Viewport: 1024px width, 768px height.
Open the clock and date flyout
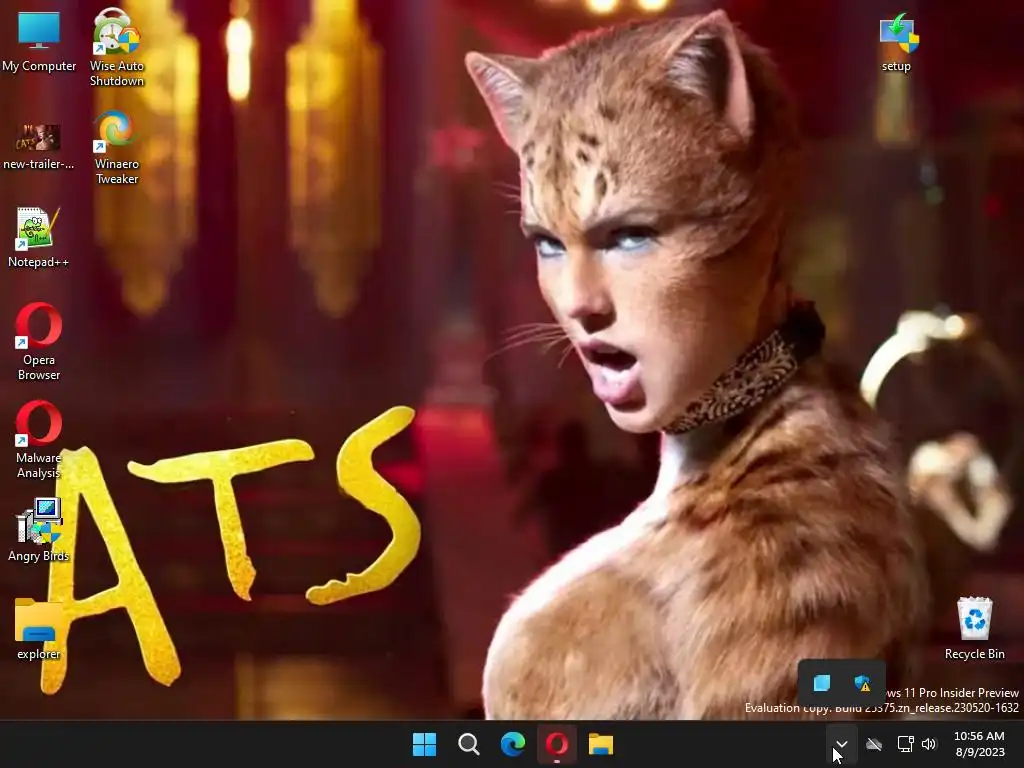click(980, 744)
